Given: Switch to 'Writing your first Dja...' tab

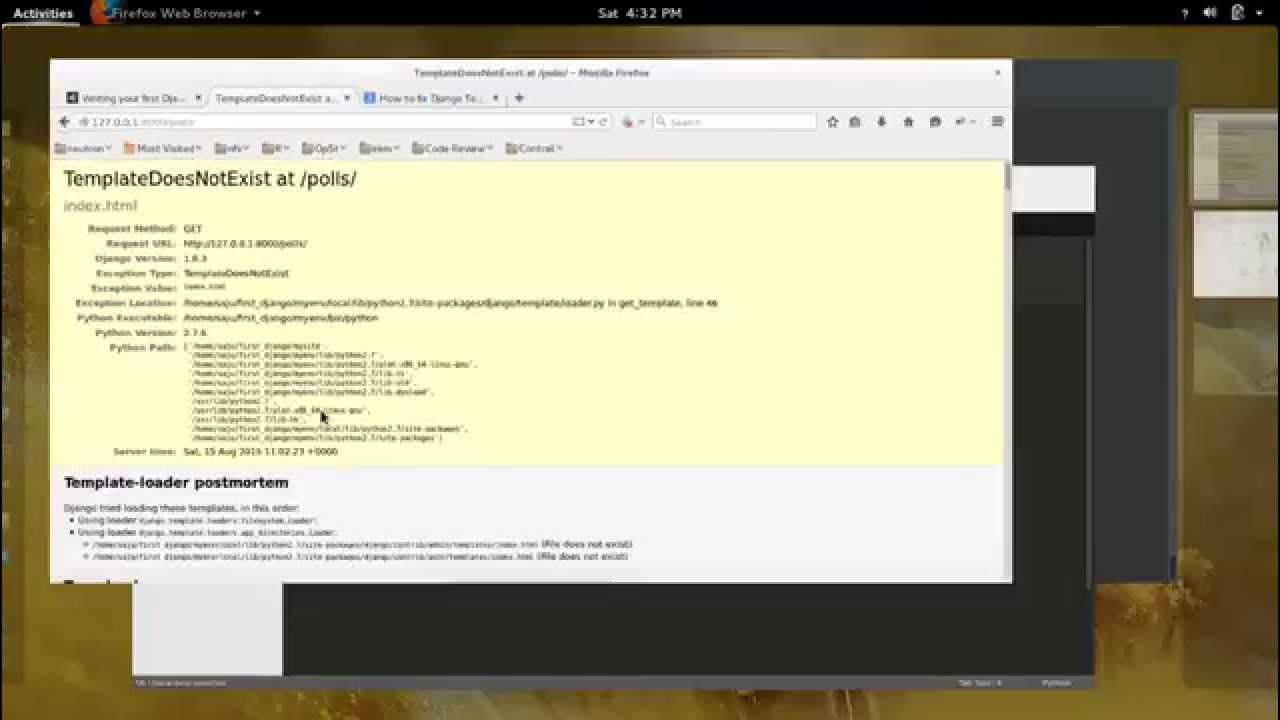Looking at the screenshot, I should [x=132, y=98].
